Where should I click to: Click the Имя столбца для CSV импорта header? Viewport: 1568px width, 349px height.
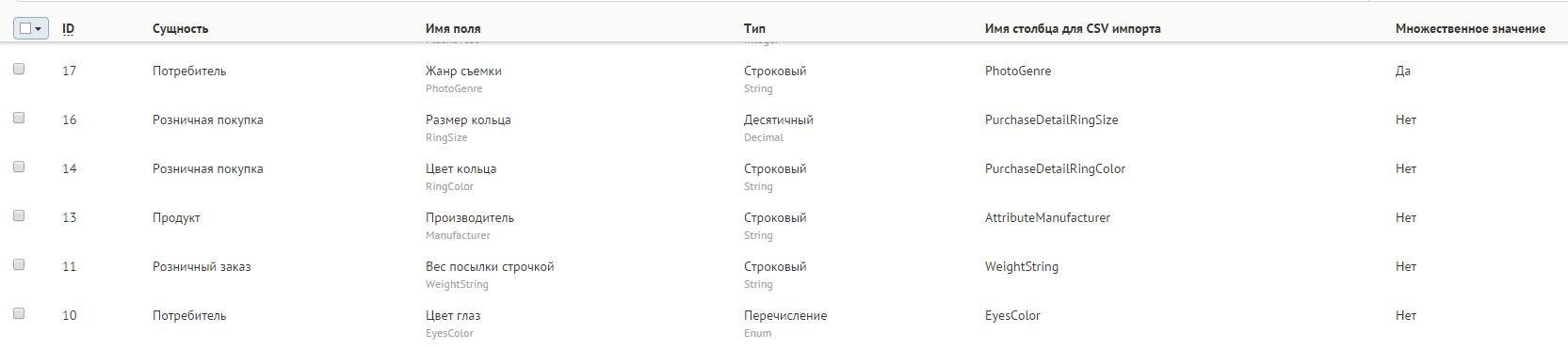coord(1073,28)
